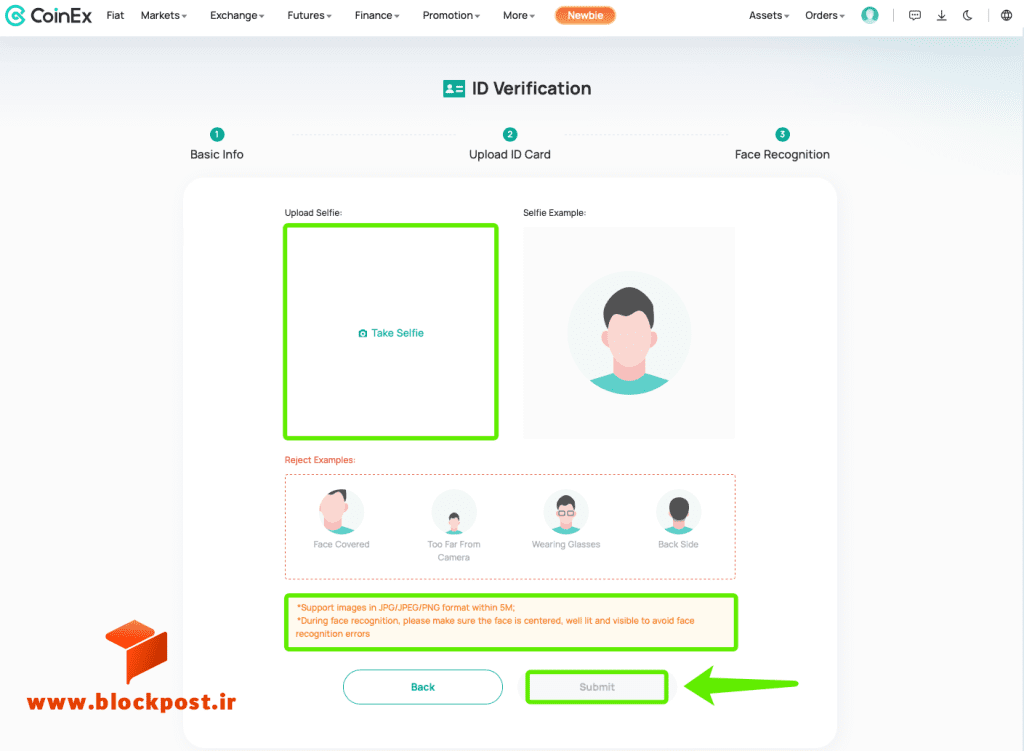Click the Too Far From Camera example
1024x751 pixels.
pyautogui.click(x=454, y=526)
